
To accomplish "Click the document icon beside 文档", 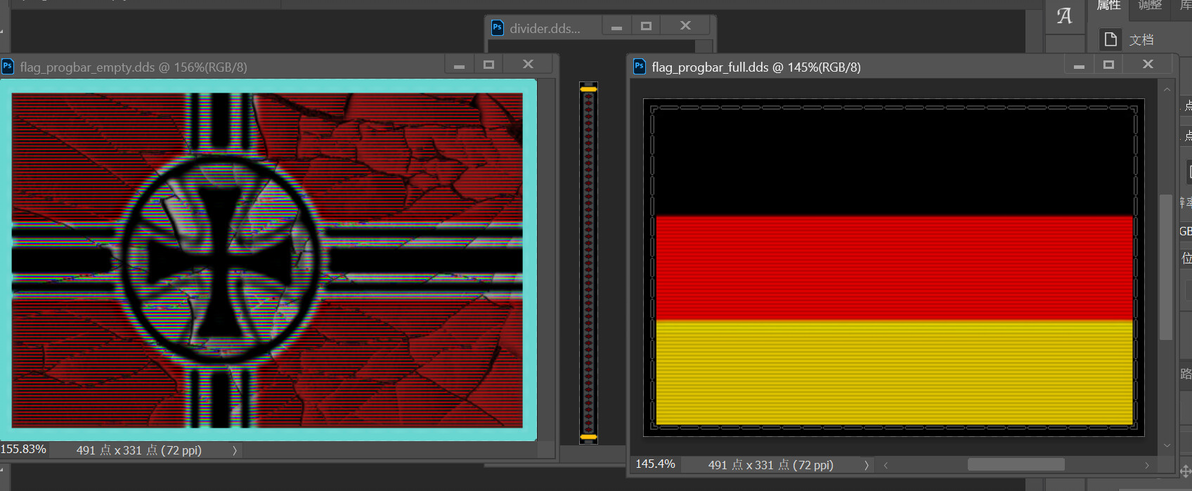I will click(1111, 40).
